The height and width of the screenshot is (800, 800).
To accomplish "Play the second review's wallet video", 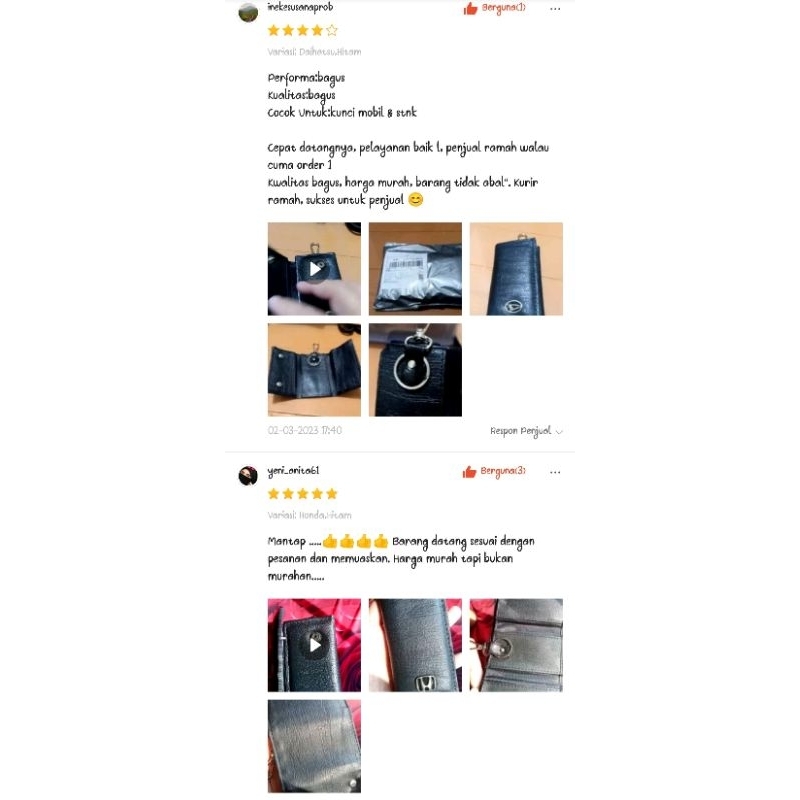I will (314, 645).
